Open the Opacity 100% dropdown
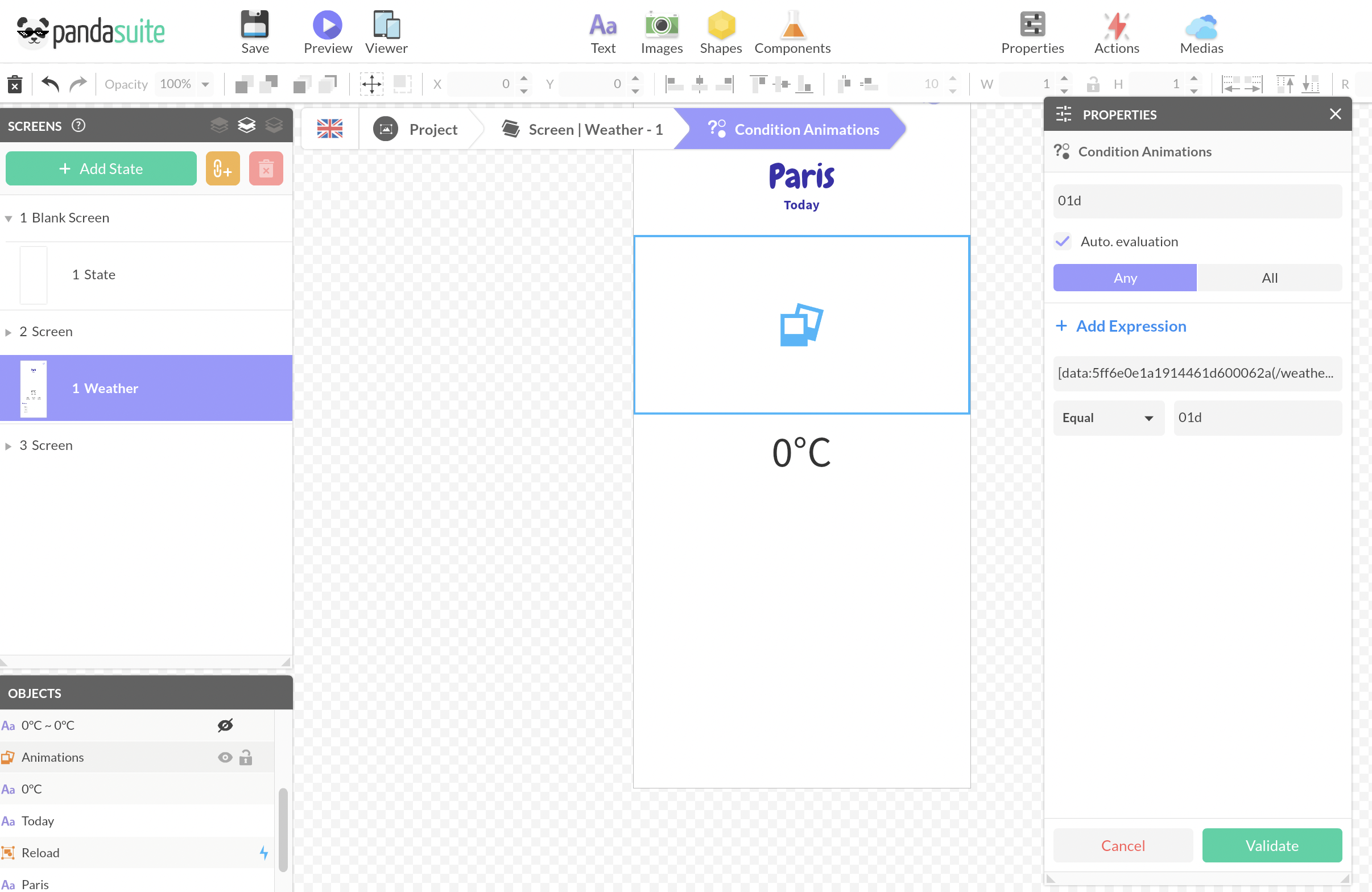This screenshot has width=1372, height=892. click(205, 84)
